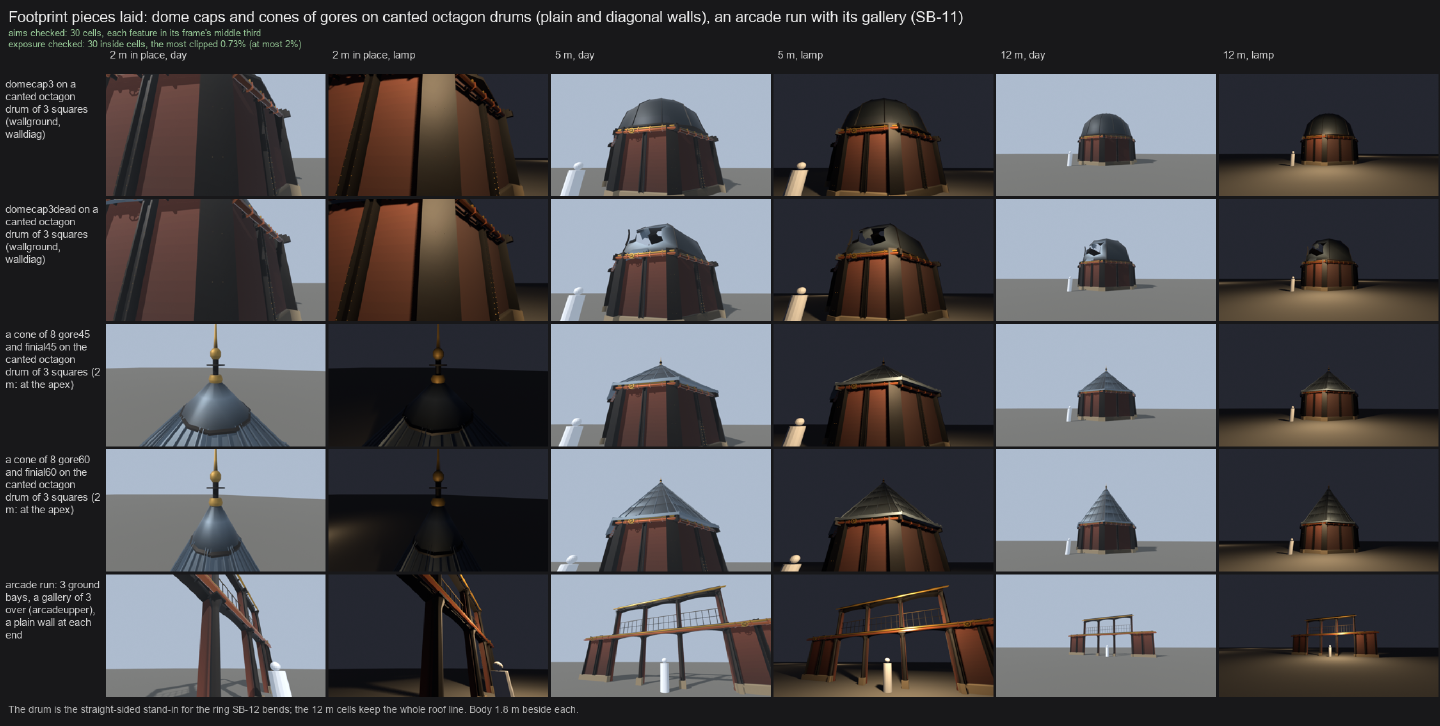Image resolution: width=1440 pixels, height=726 pixels.
Task: Click column header "12 m, day"
Action: pos(1022,55)
